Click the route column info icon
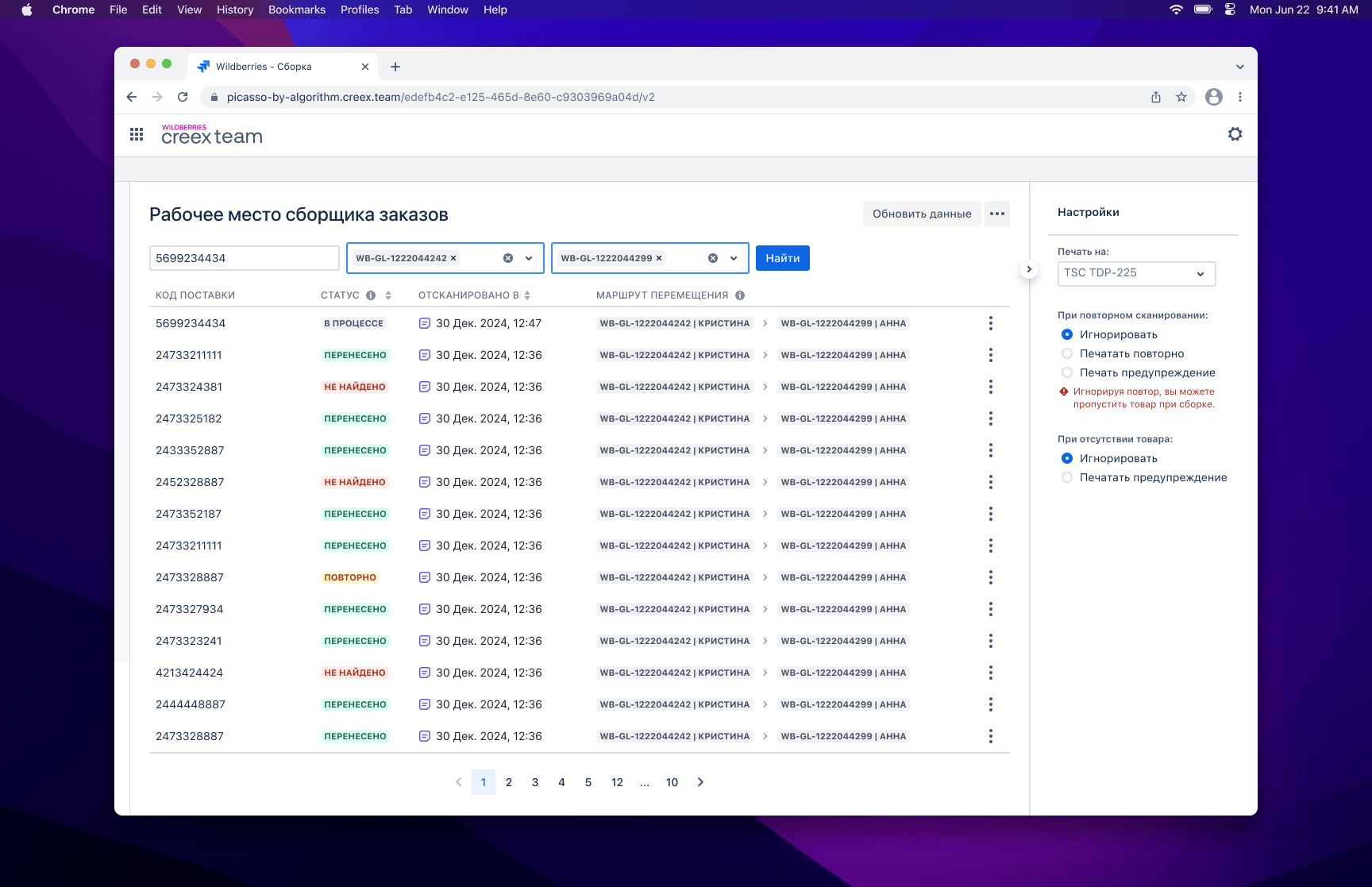This screenshot has height=887, width=1372. pos(740,295)
